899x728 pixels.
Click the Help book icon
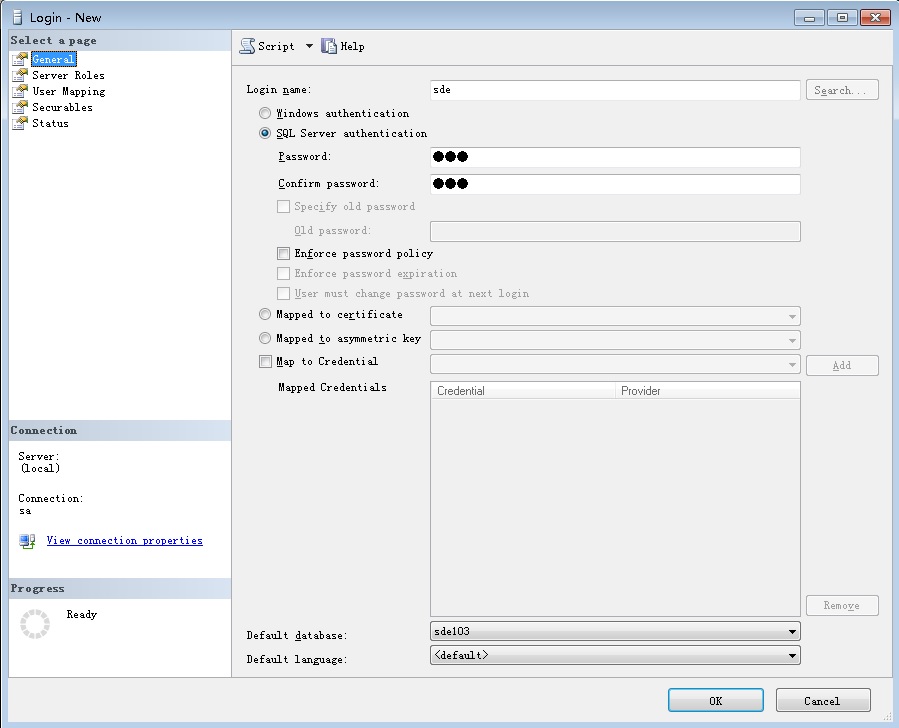click(x=329, y=46)
